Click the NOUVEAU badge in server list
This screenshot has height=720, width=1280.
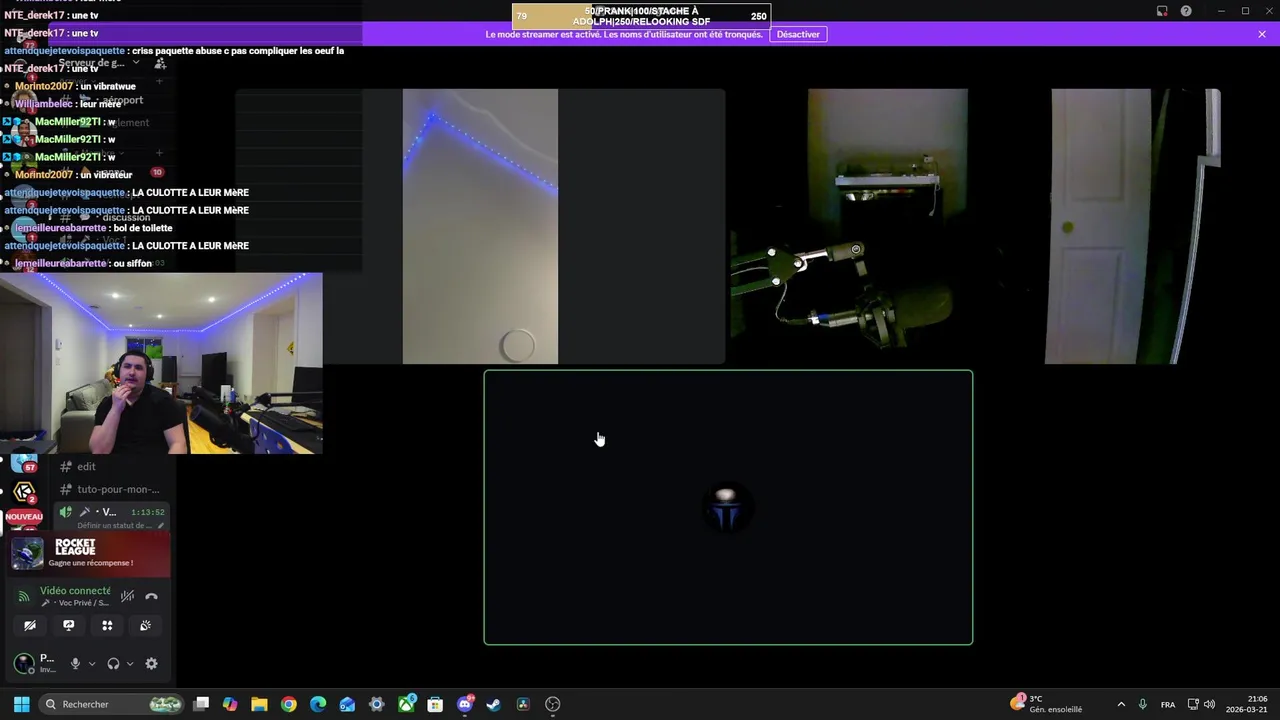(x=24, y=517)
